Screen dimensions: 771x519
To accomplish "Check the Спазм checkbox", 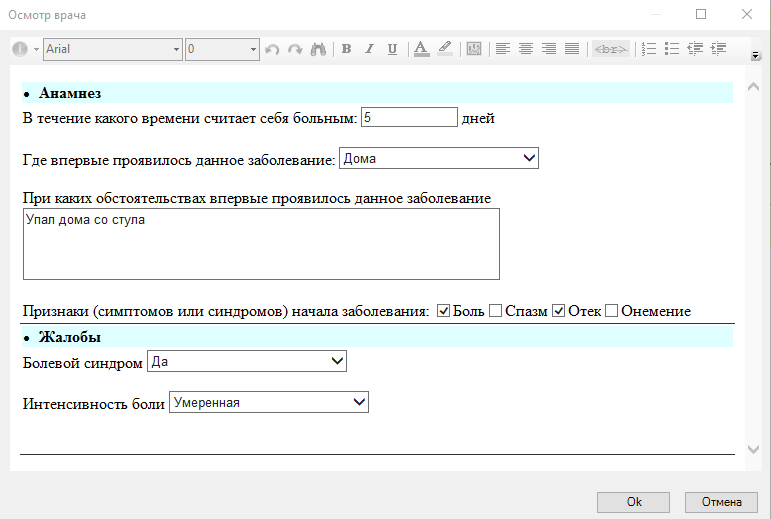I will 495,311.
